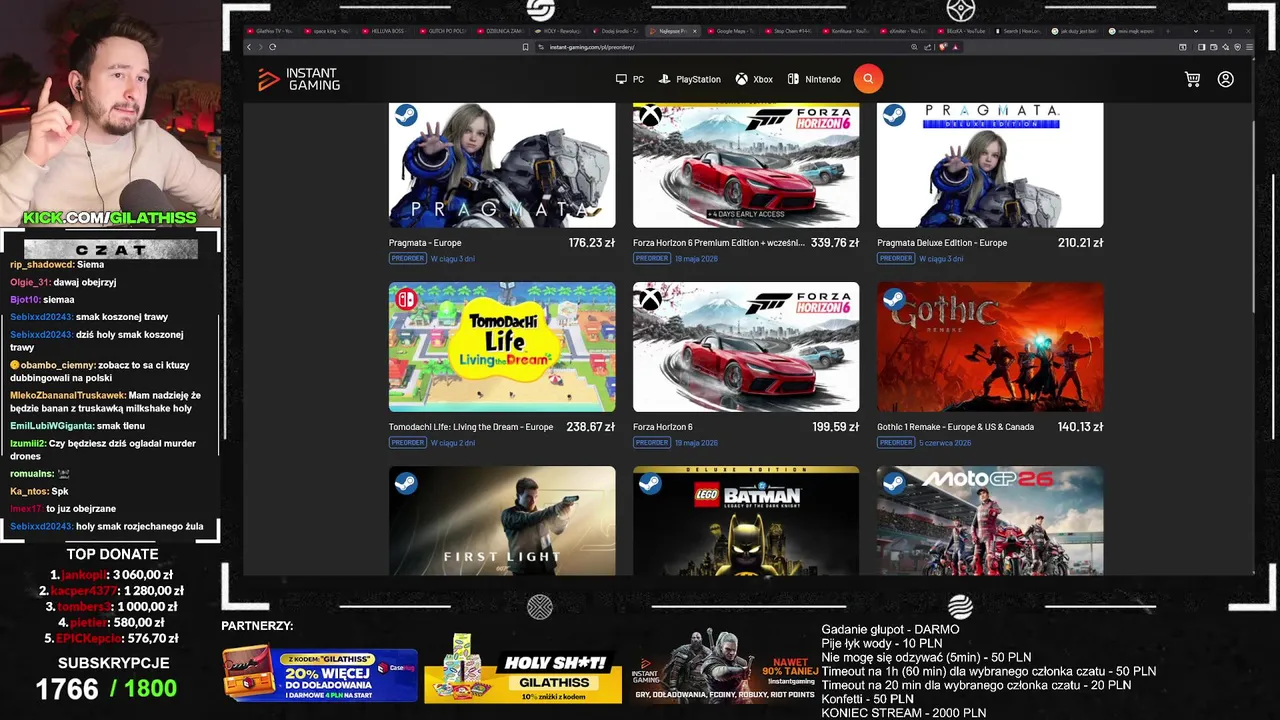
Task: Click Steam icon on Gothic Remake cover
Action: coord(894,298)
